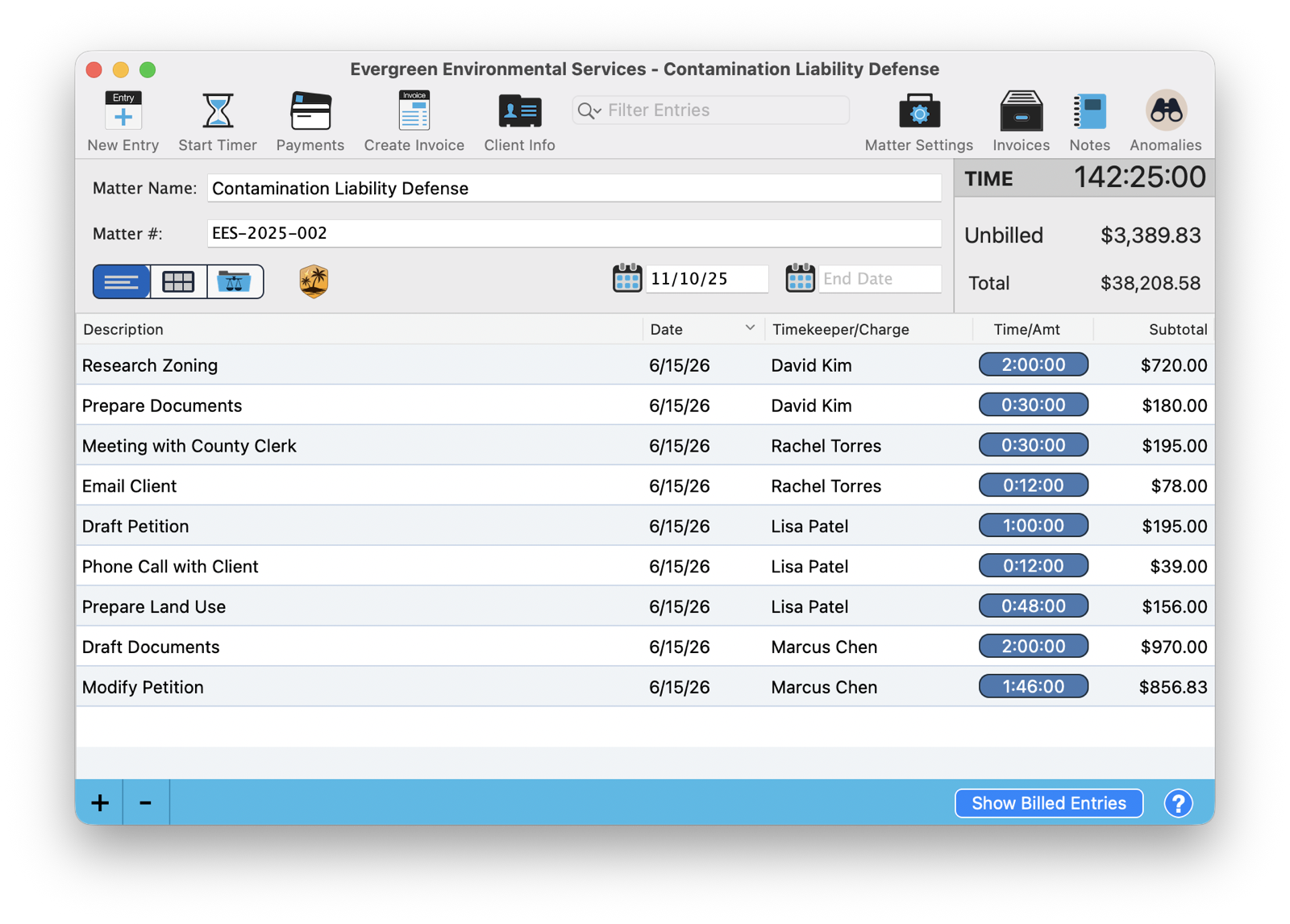The width and height of the screenshot is (1290, 924).
Task: Start the timer hourglass
Action: coord(217,120)
